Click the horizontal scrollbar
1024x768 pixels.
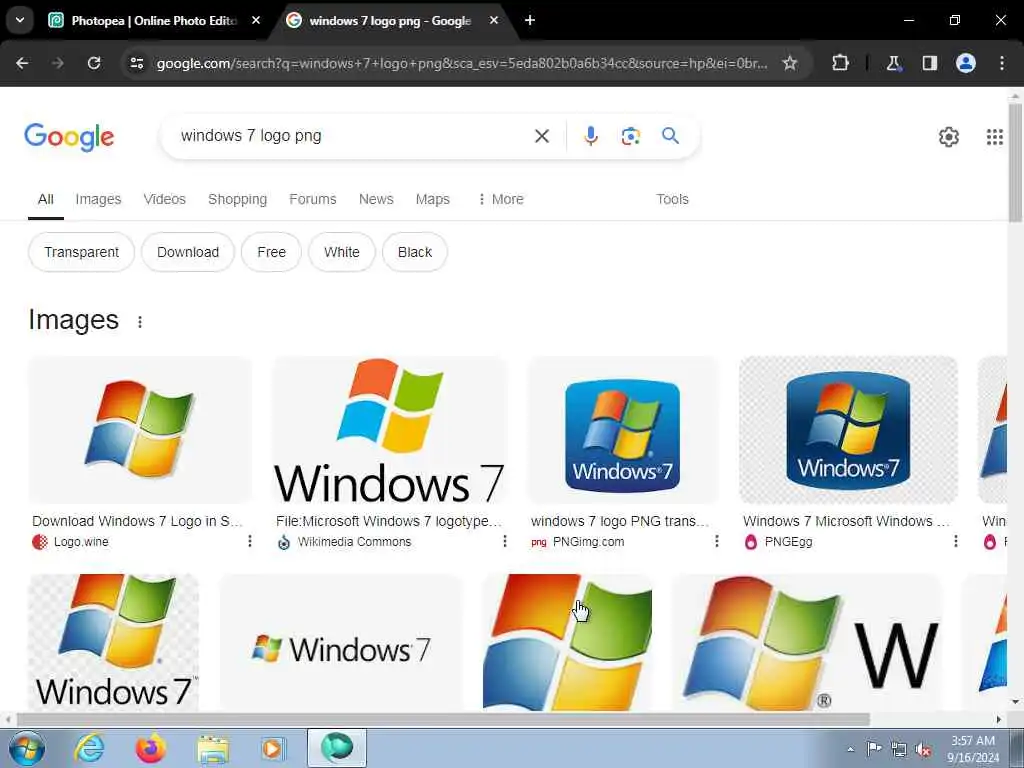pos(443,719)
